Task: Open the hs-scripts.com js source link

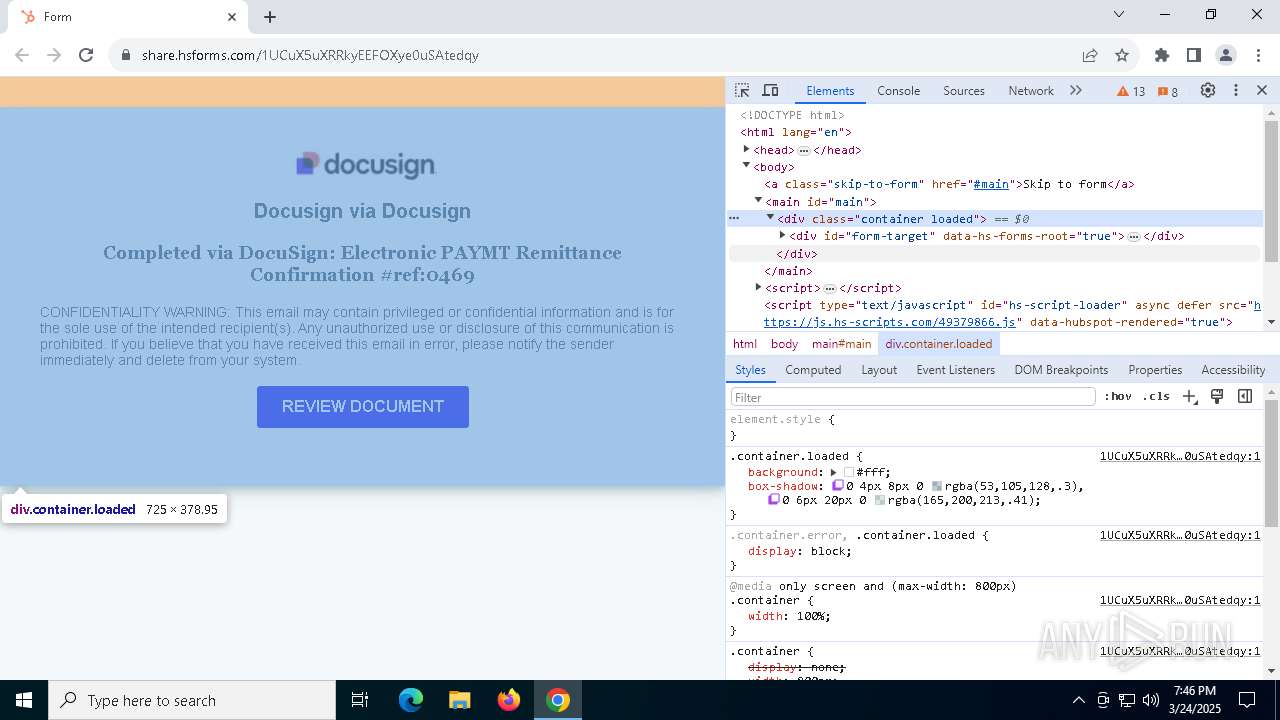Action: pyautogui.click(x=890, y=322)
